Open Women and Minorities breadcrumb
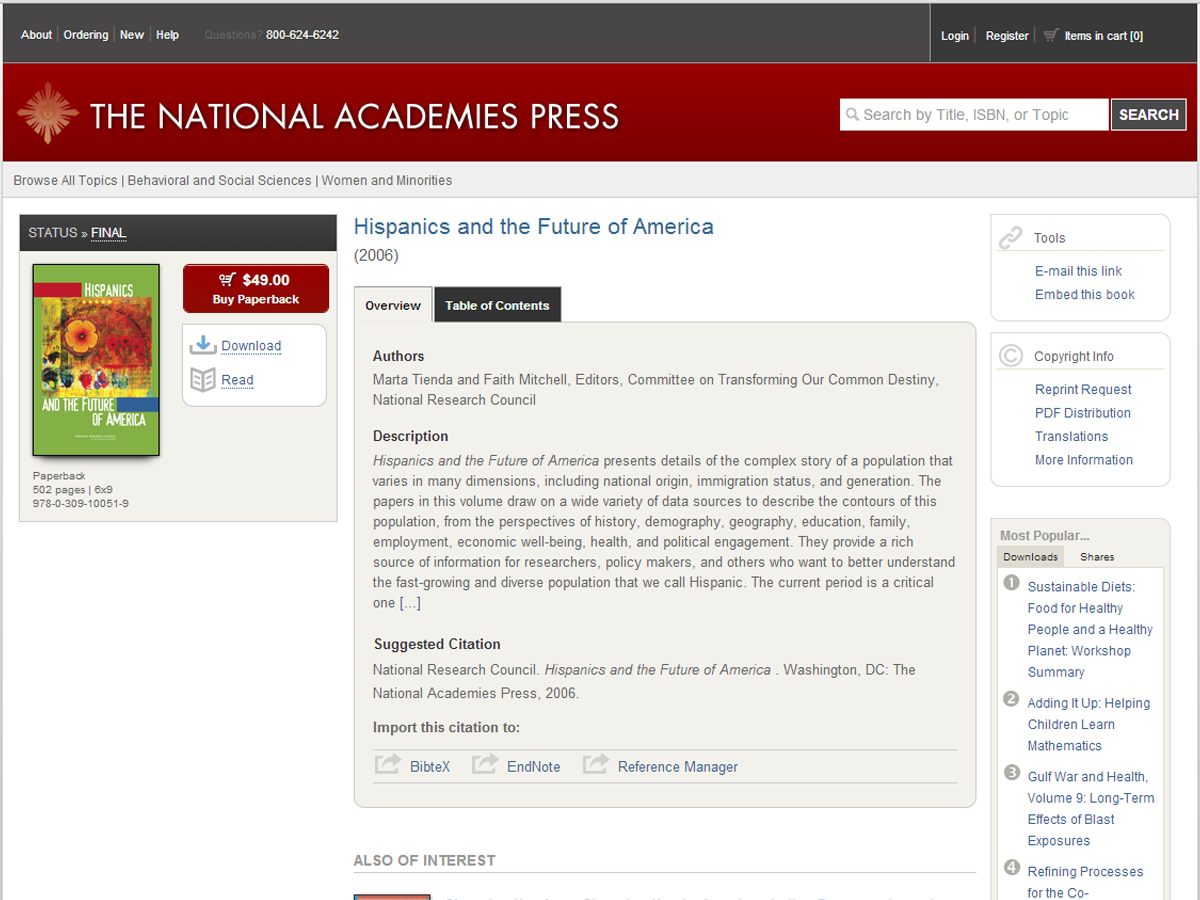Viewport: 1200px width, 900px height. point(386,181)
